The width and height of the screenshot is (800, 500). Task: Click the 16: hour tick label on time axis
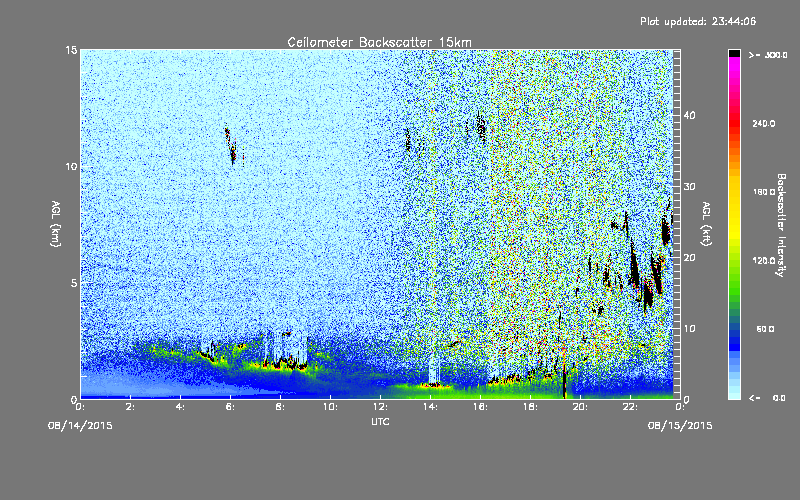pos(480,407)
